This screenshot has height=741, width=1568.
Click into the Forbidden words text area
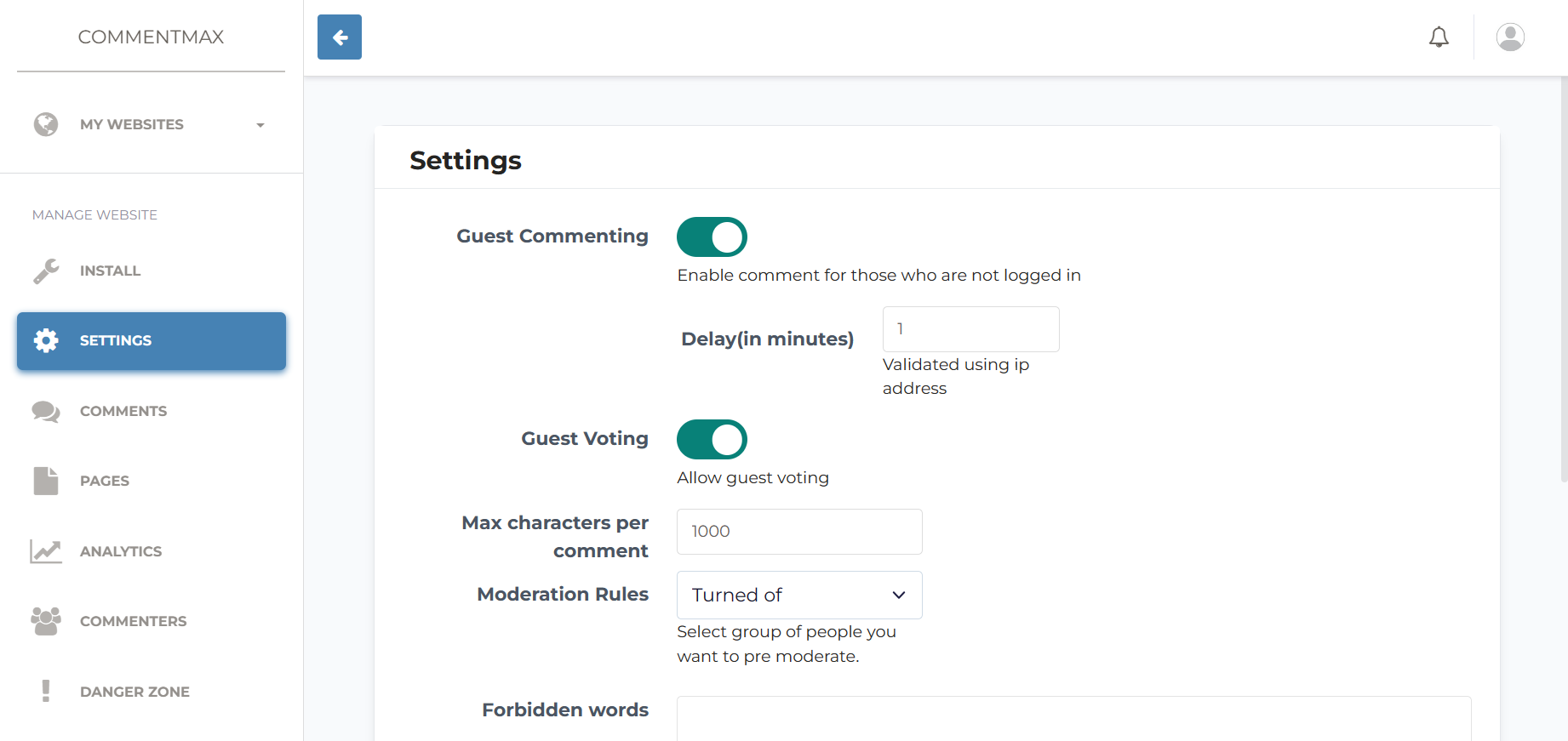pos(1073,719)
